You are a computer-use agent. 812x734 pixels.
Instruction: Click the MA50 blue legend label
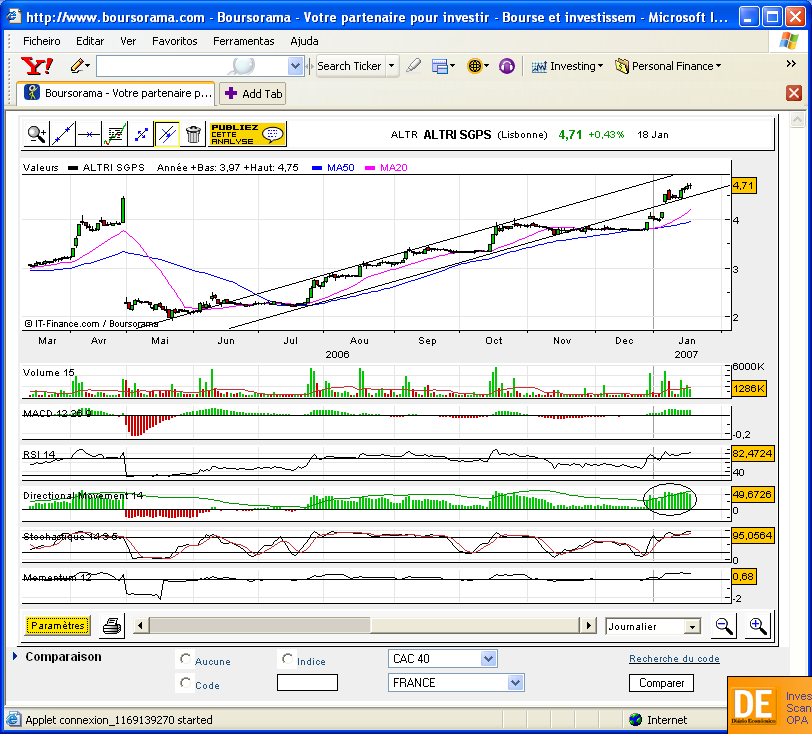coord(340,167)
